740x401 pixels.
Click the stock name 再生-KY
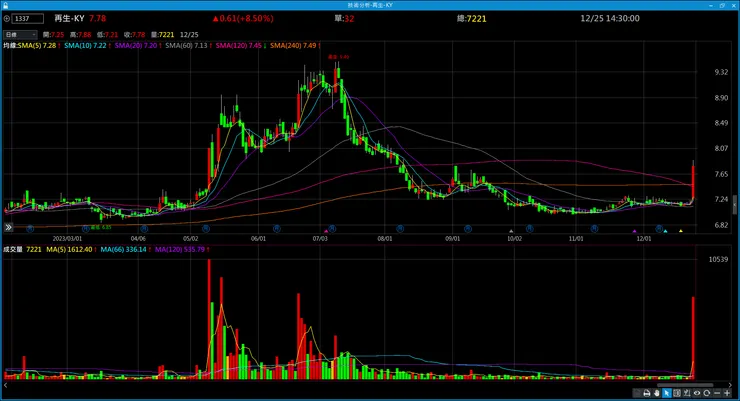69,18
